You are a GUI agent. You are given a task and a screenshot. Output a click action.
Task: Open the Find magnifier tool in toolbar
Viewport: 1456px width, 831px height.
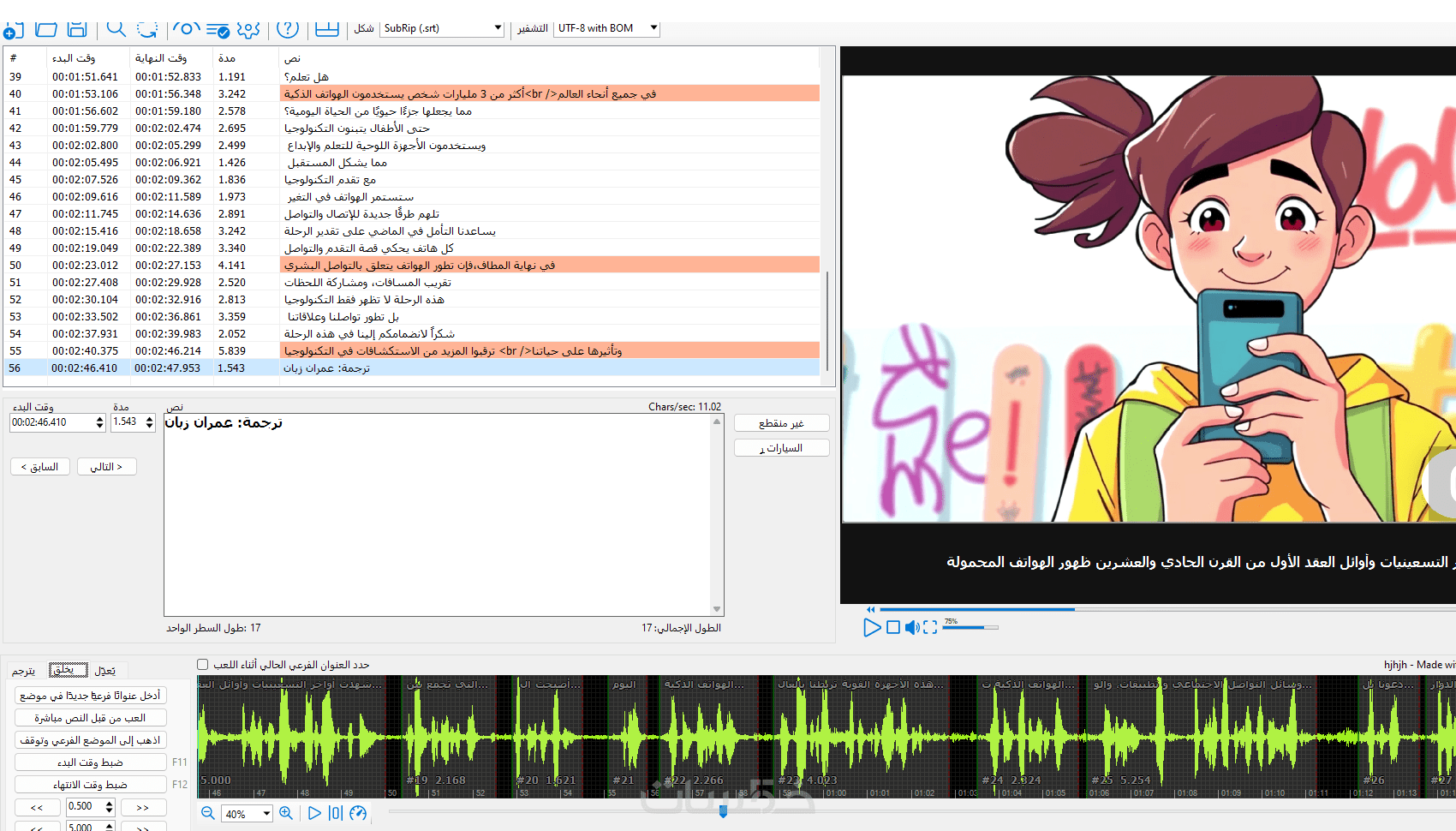tap(116, 29)
